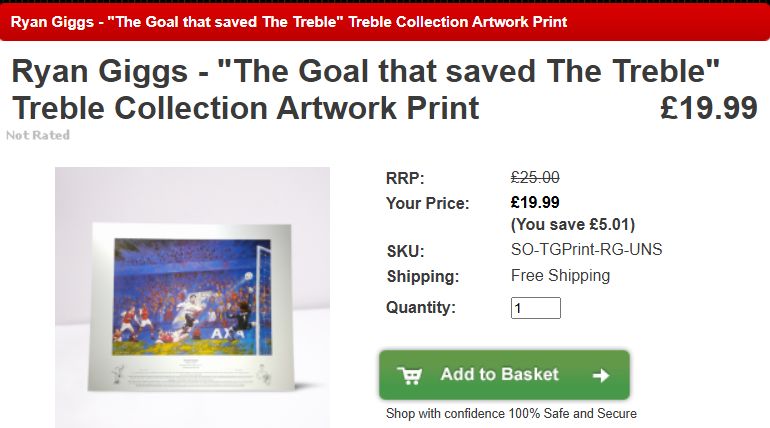Click the "Shop with confidence" security note
The image size is (770, 428).
(511, 413)
